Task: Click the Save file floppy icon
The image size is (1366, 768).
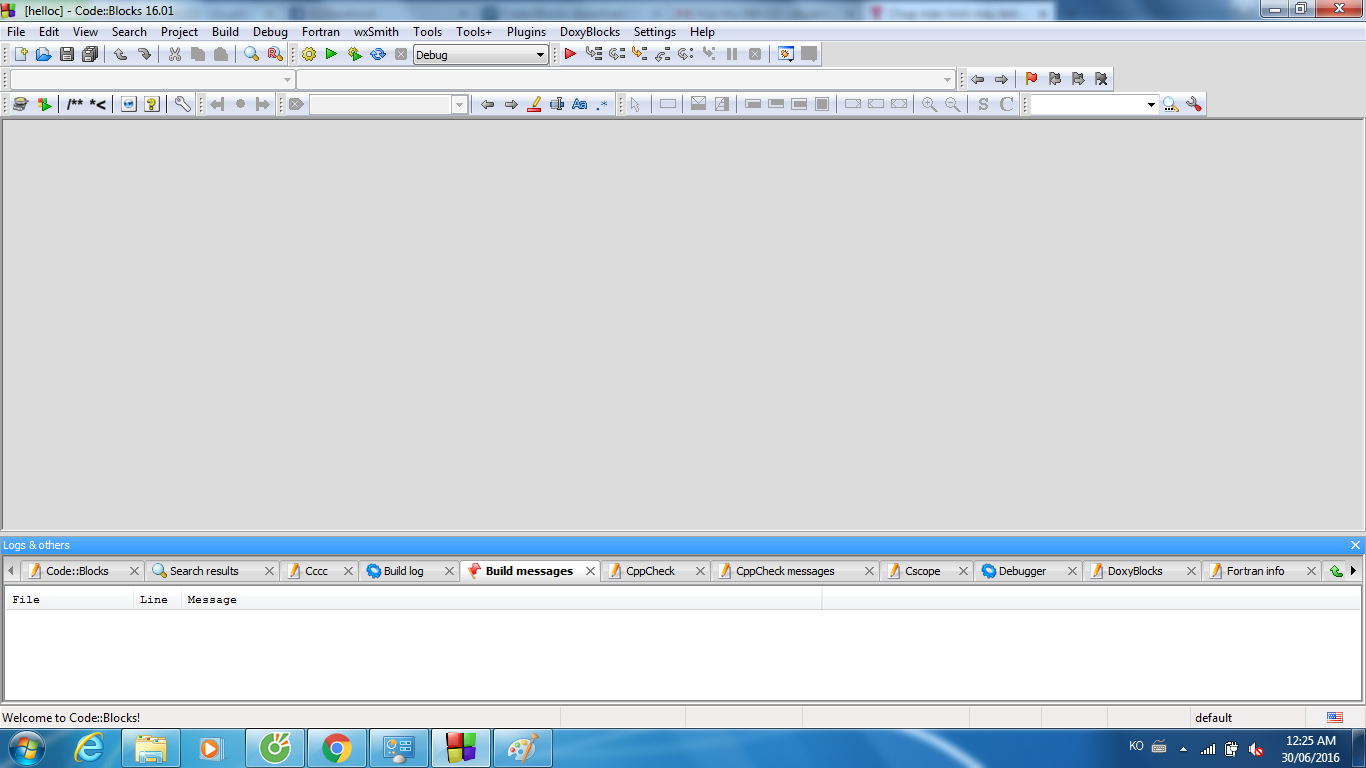Action: pos(67,54)
